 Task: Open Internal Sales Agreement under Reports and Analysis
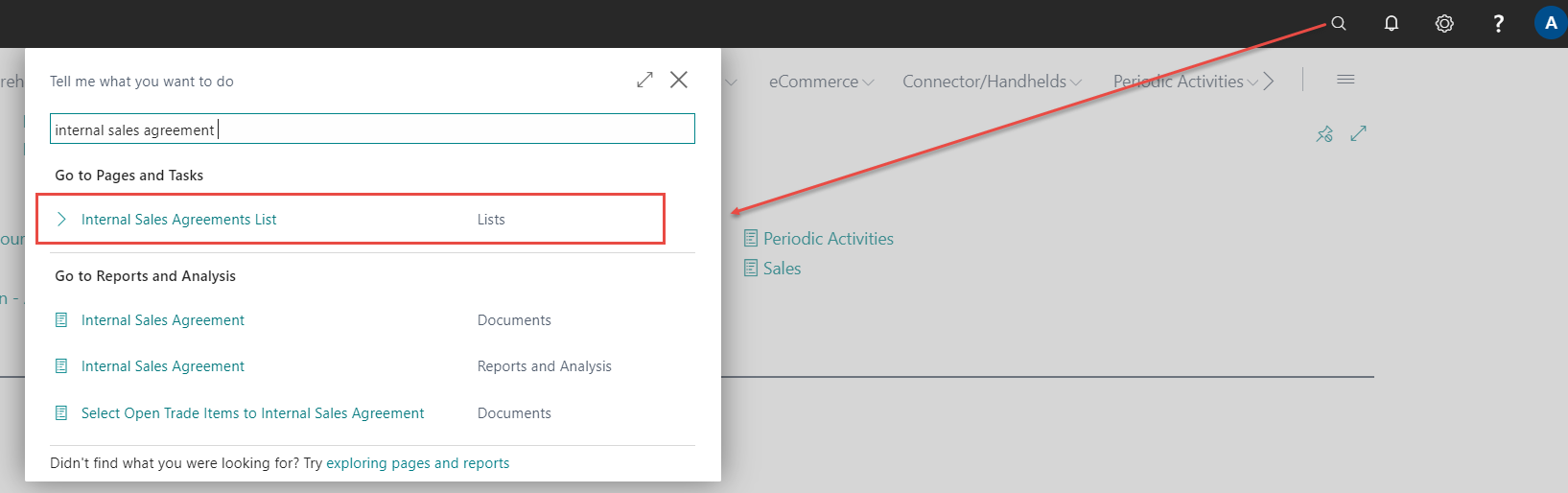[x=163, y=366]
